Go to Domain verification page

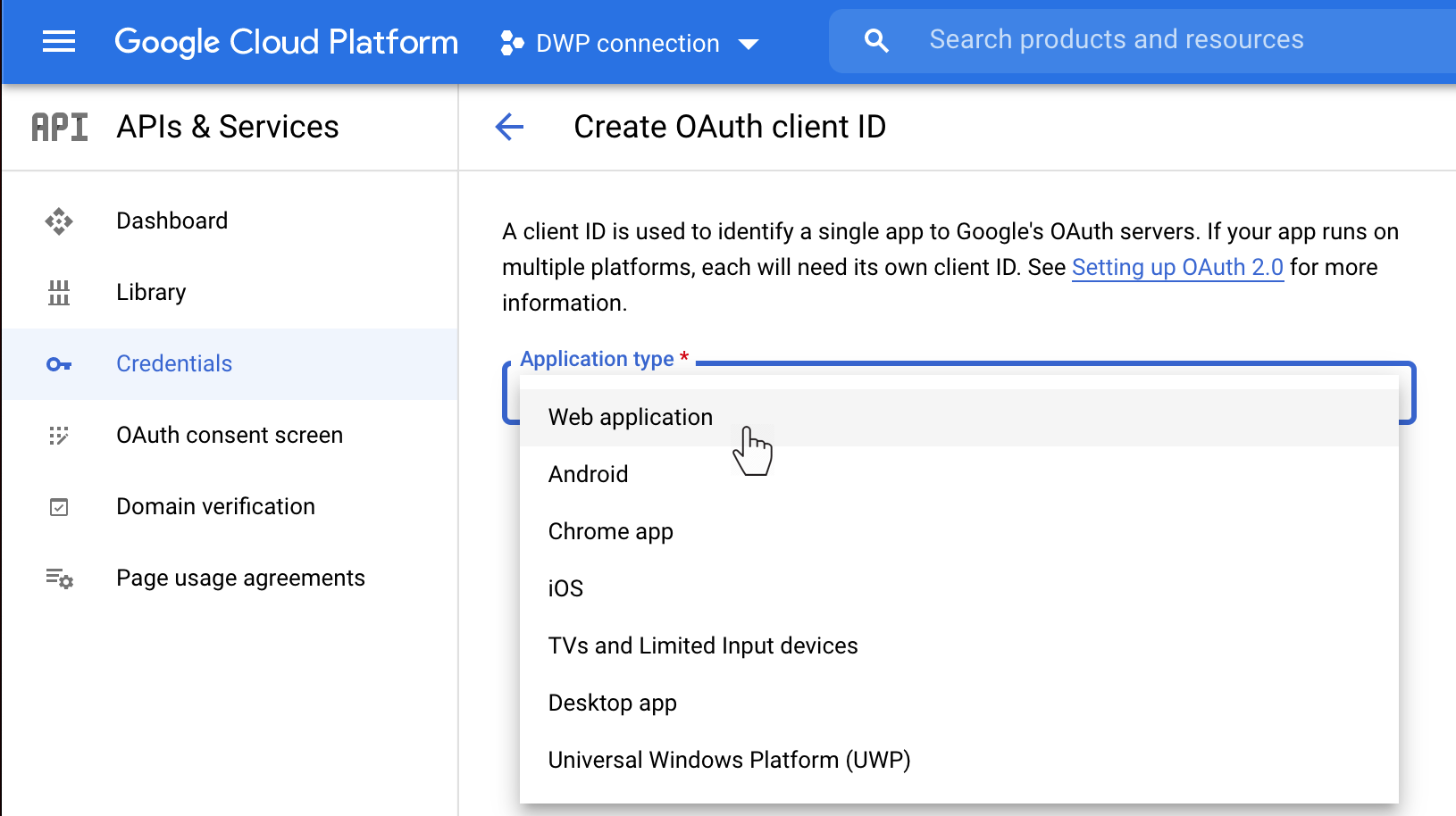(215, 506)
